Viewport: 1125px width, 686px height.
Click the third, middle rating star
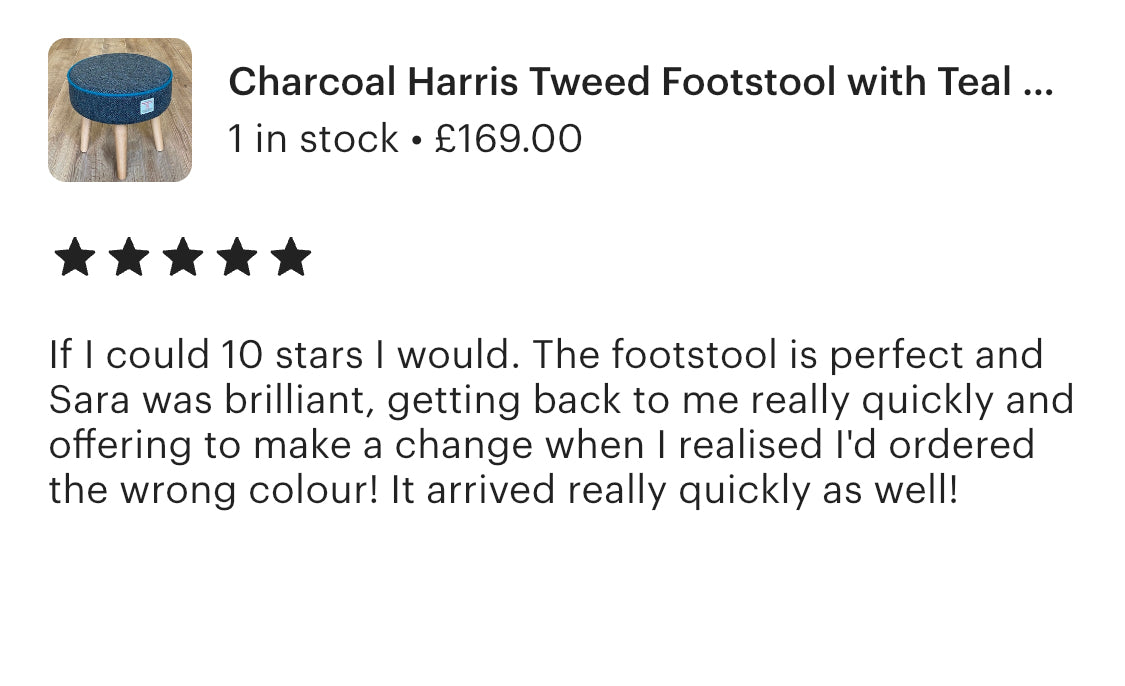point(183,258)
